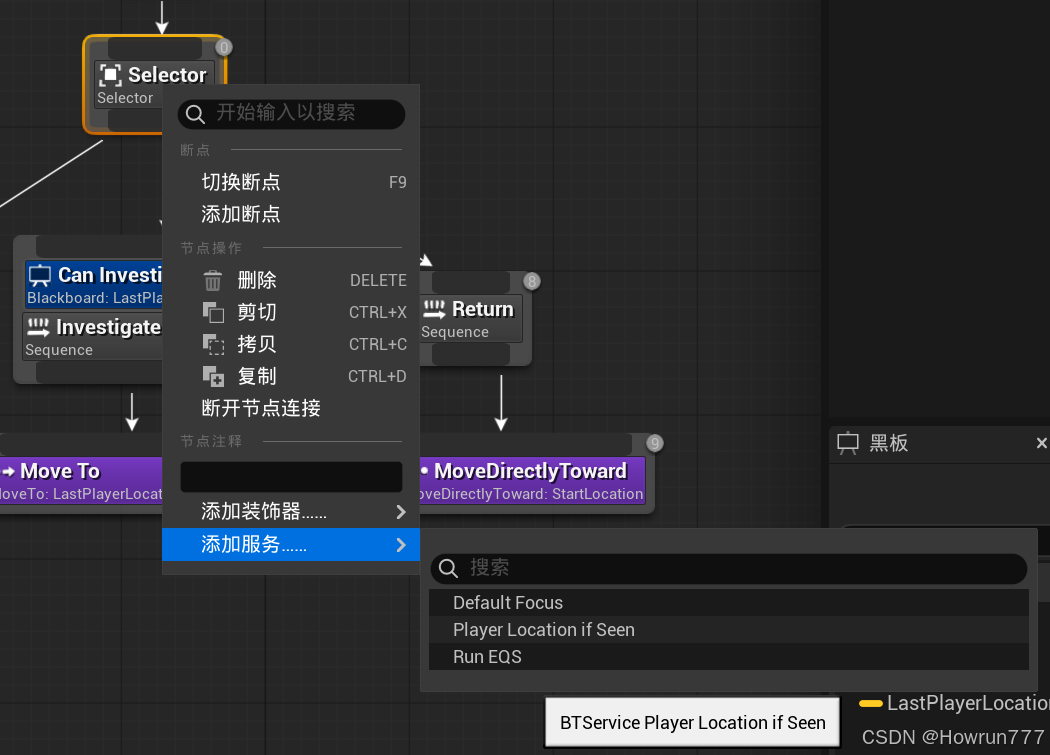Select 拷贝 menu entry

pyautogui.click(x=291, y=344)
